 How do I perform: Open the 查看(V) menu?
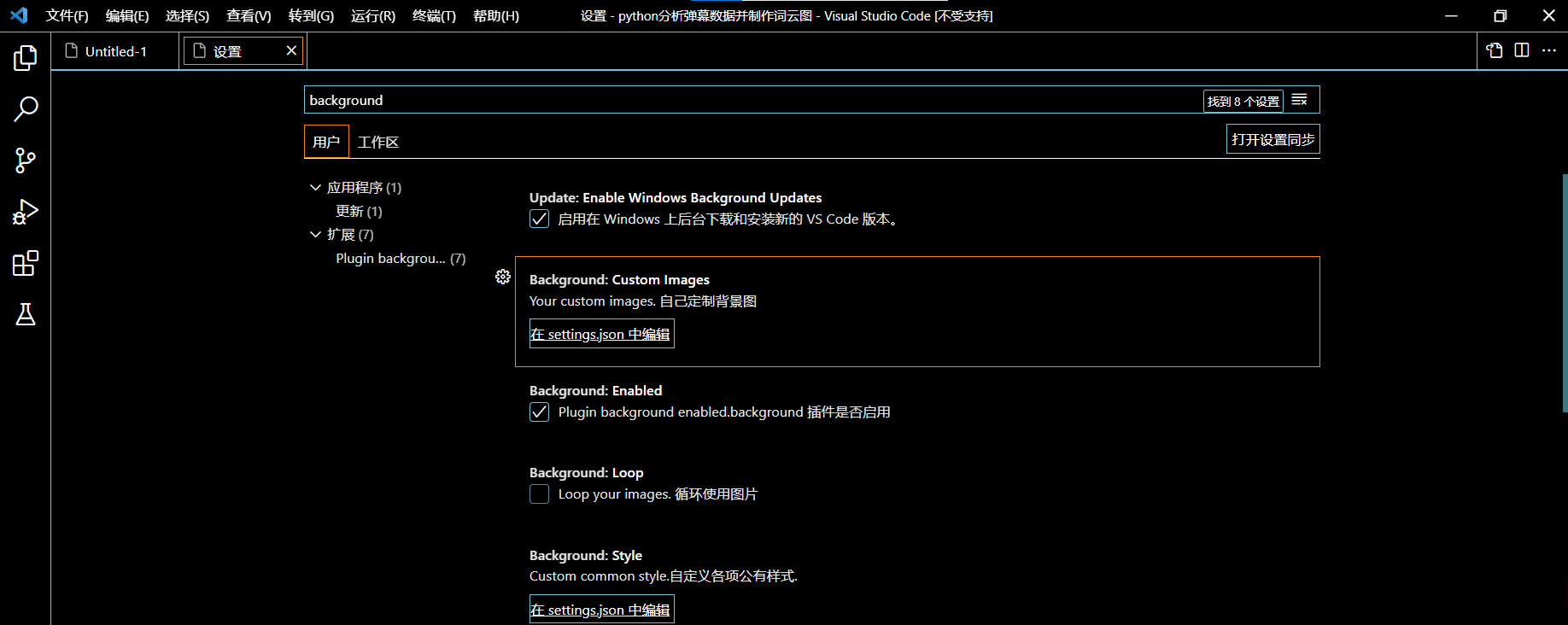pyautogui.click(x=249, y=15)
